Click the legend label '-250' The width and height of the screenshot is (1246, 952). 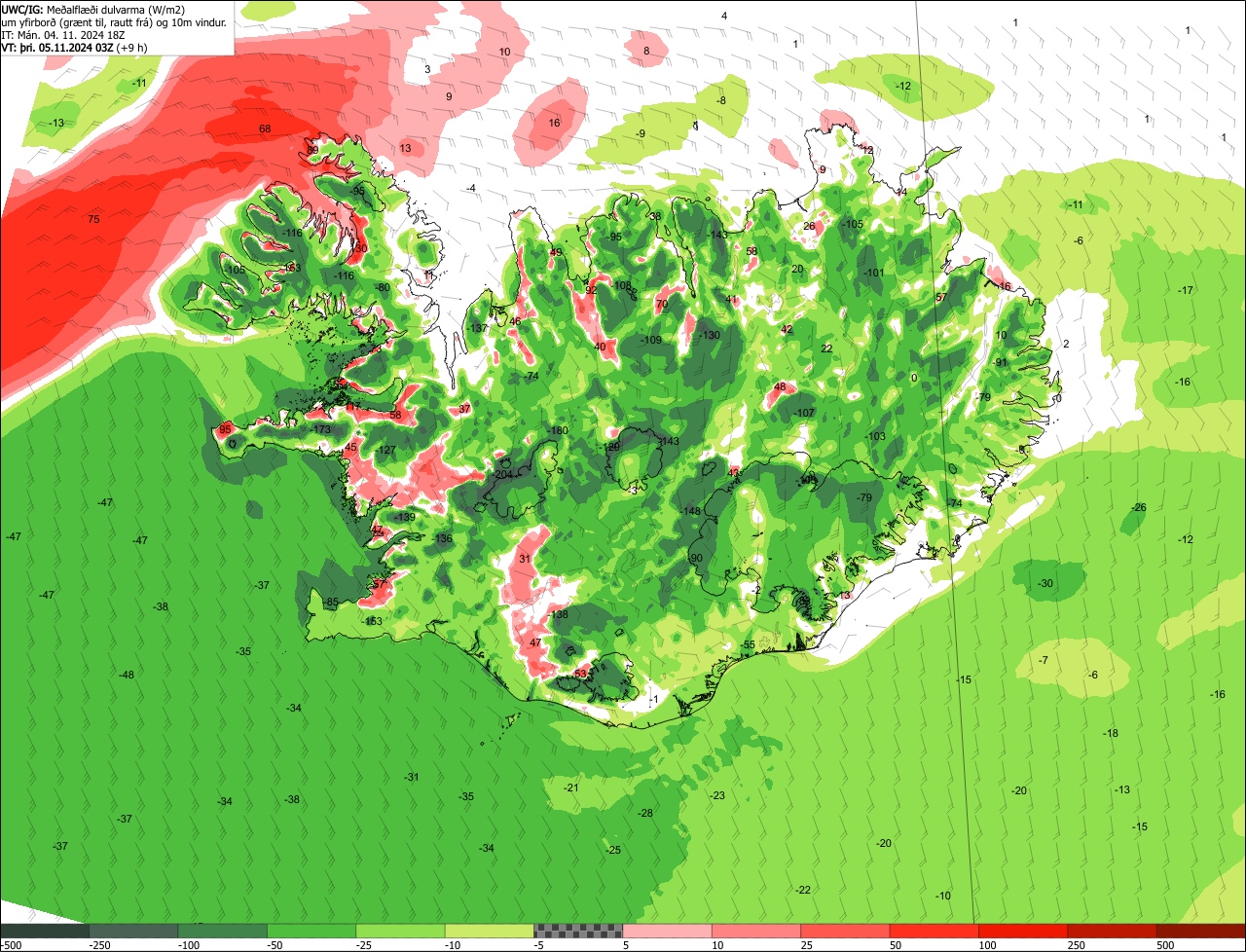tap(98, 945)
